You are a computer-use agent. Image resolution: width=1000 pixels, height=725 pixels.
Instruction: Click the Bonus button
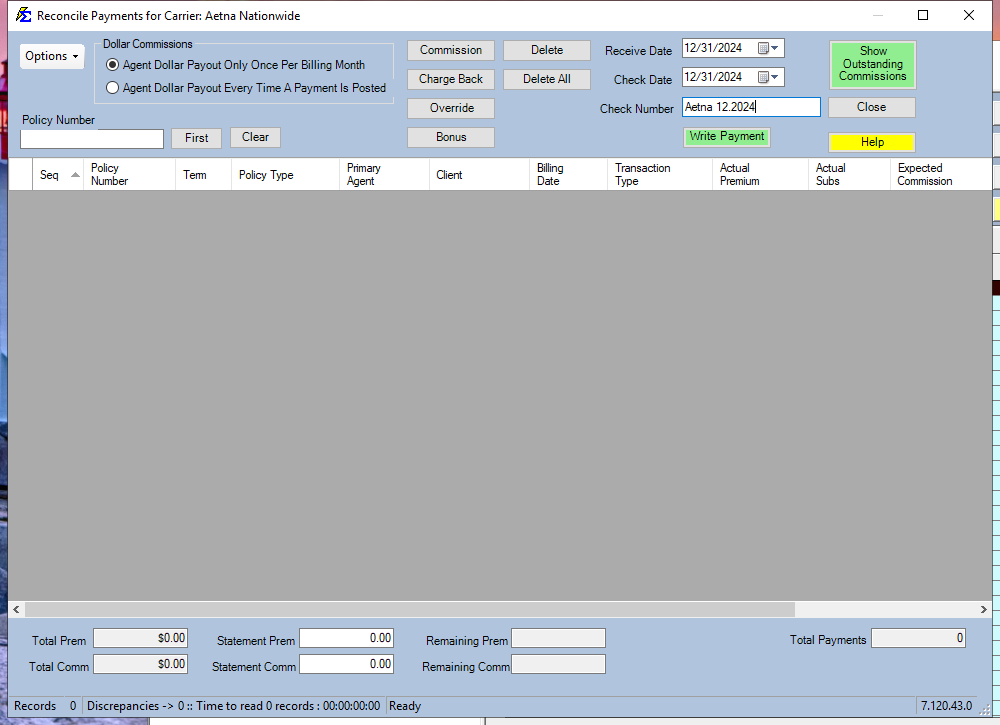450,137
